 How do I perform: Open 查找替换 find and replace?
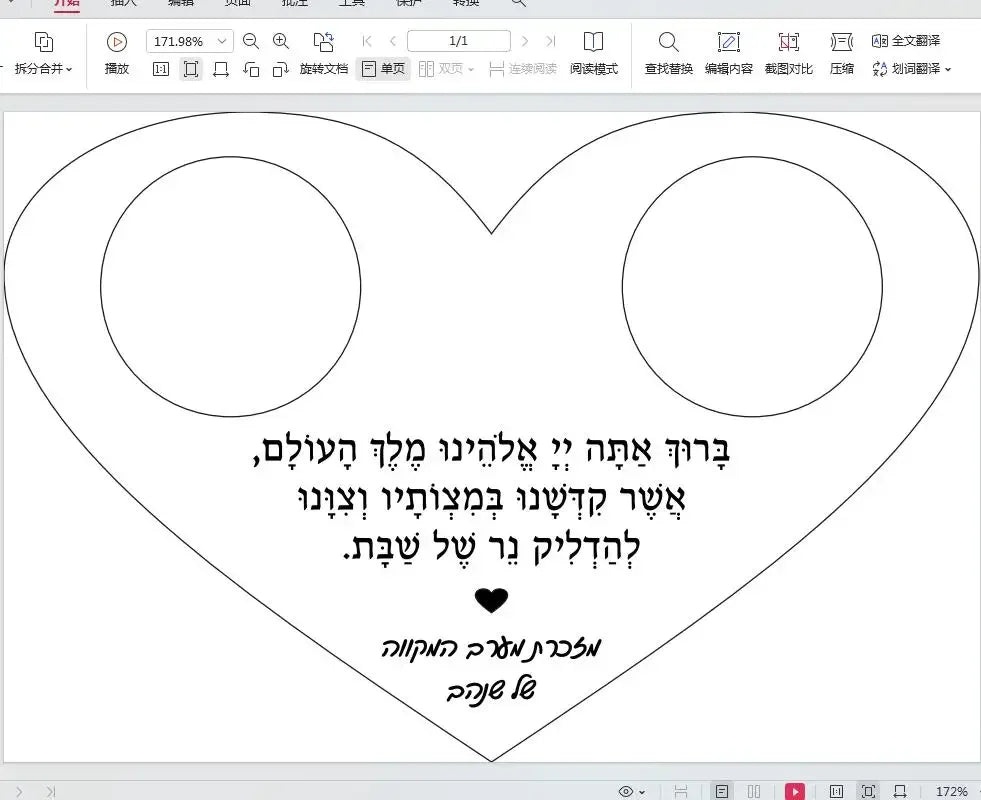coord(669,54)
